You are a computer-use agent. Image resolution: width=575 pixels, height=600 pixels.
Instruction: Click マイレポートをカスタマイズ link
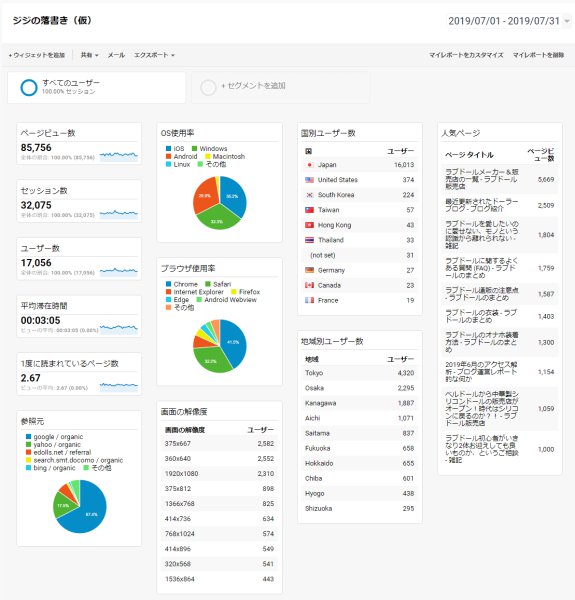(466, 55)
